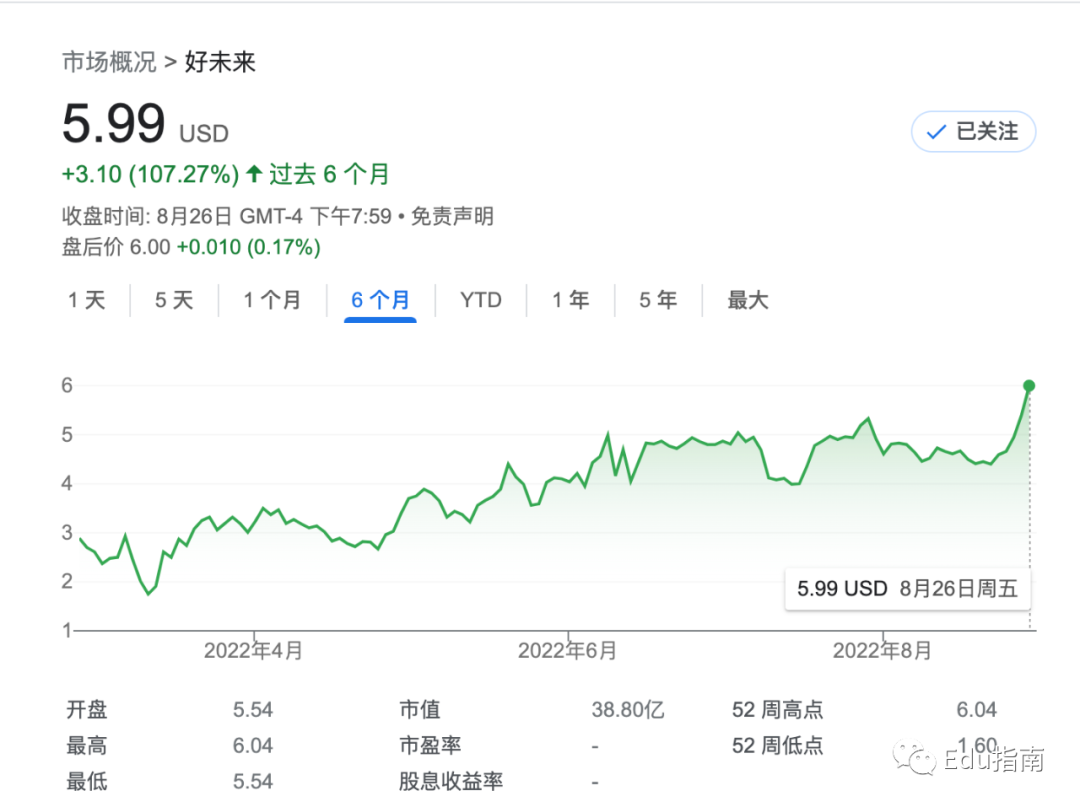
Task: Open the 免责声明 disclaimer link
Action: 452,216
